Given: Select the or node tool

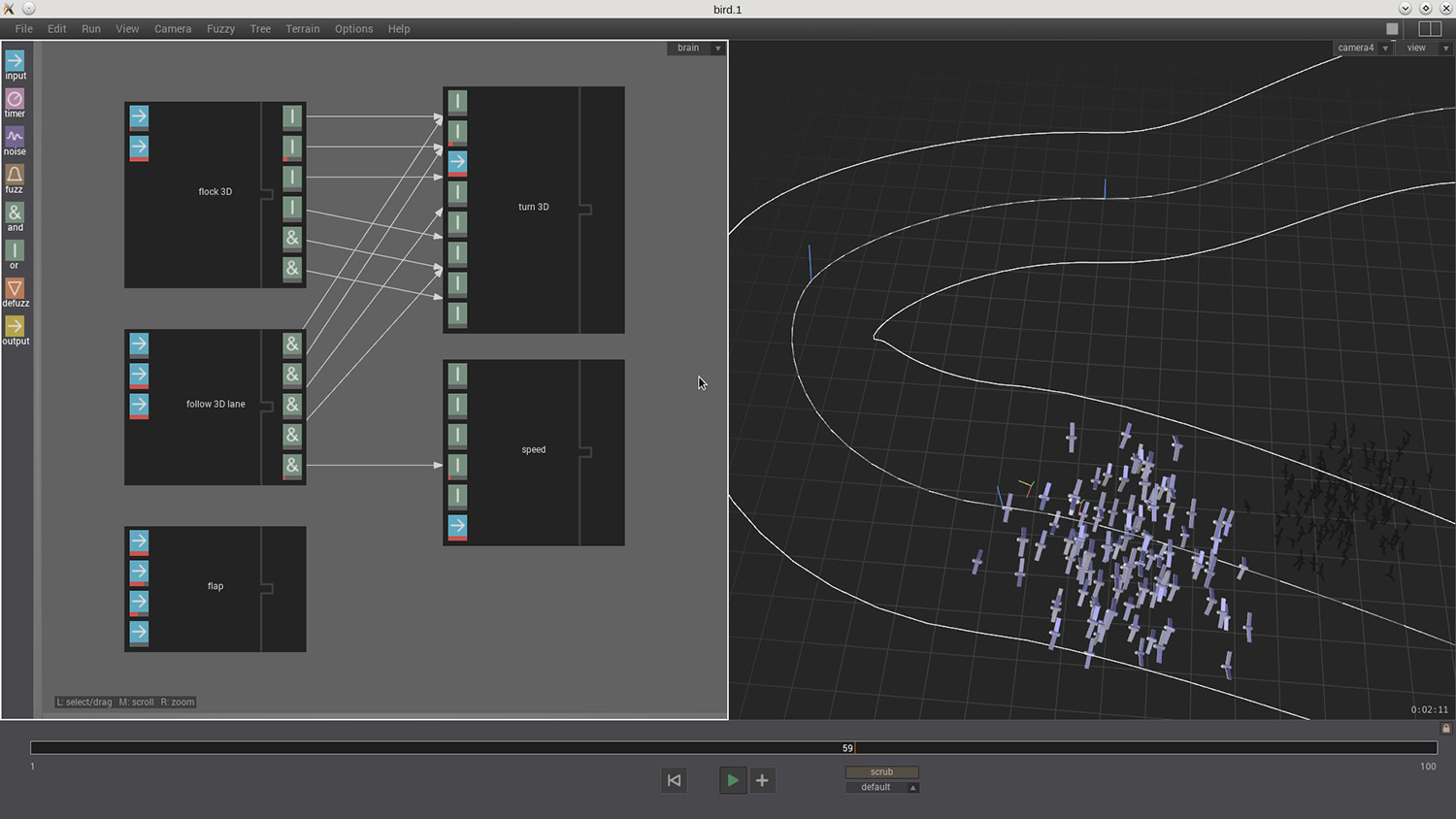Looking at the screenshot, I should click(x=15, y=251).
